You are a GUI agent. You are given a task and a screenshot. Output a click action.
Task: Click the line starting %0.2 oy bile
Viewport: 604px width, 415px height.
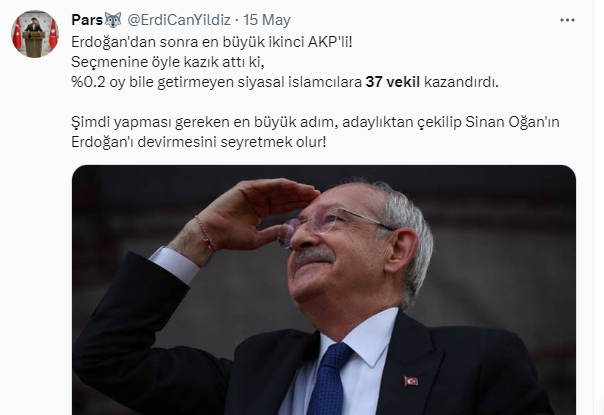coord(285,82)
